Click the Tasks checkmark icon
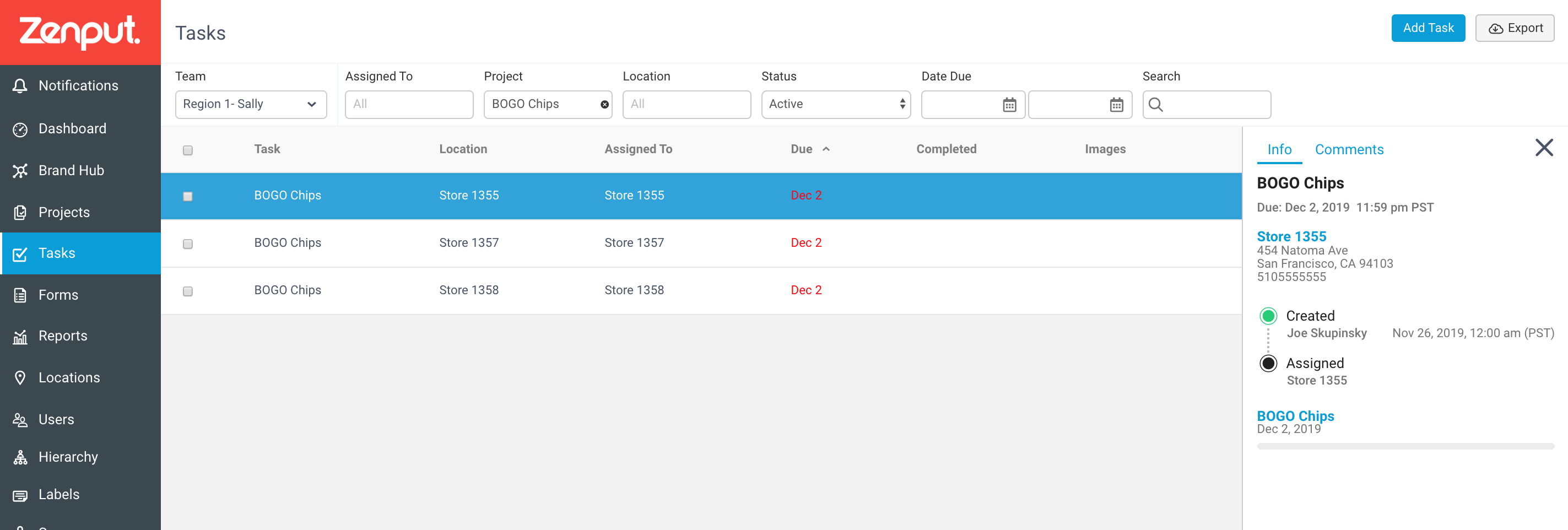1568x530 pixels. [x=20, y=254]
